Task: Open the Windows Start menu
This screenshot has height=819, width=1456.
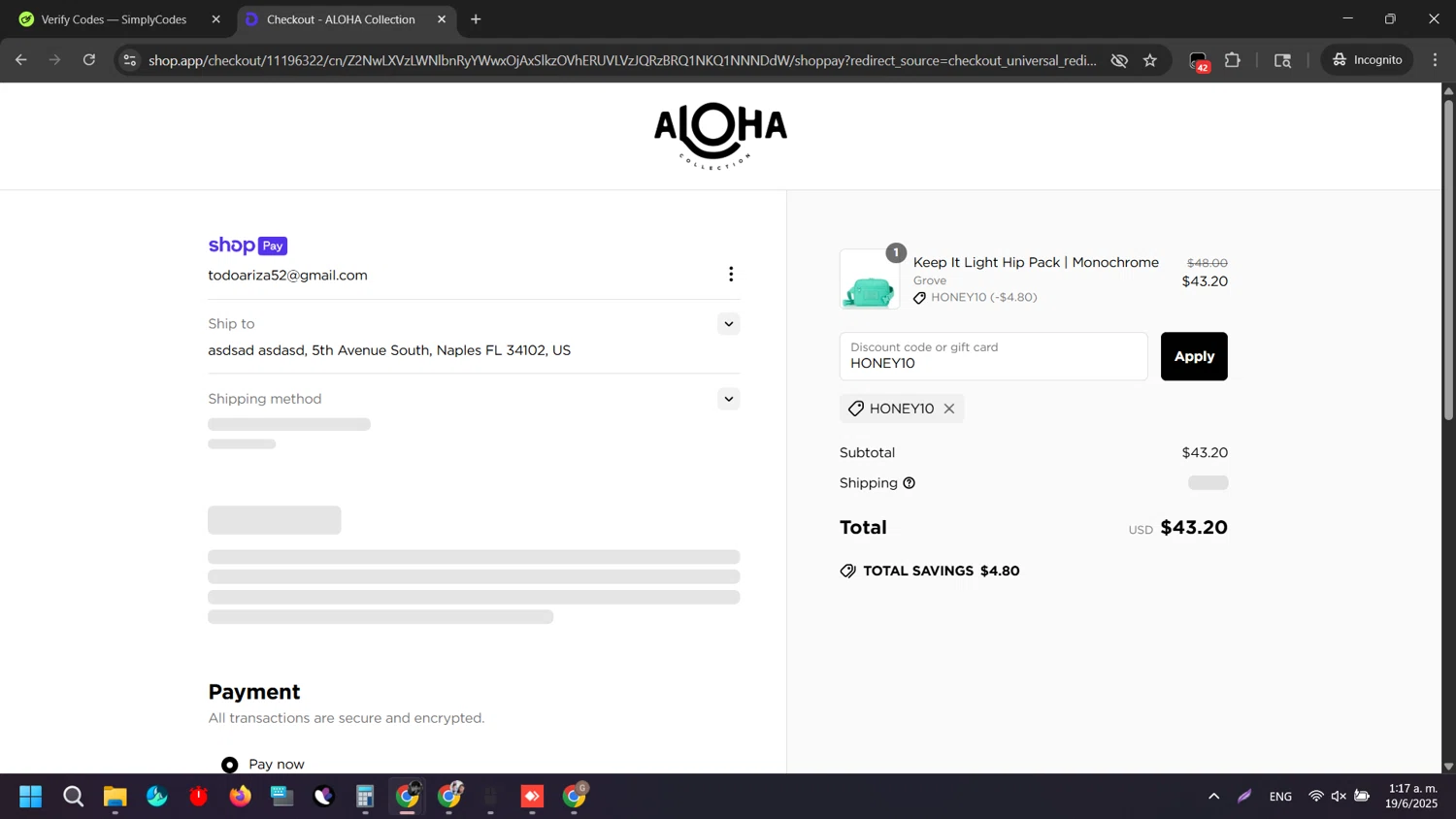Action: pos(31,797)
